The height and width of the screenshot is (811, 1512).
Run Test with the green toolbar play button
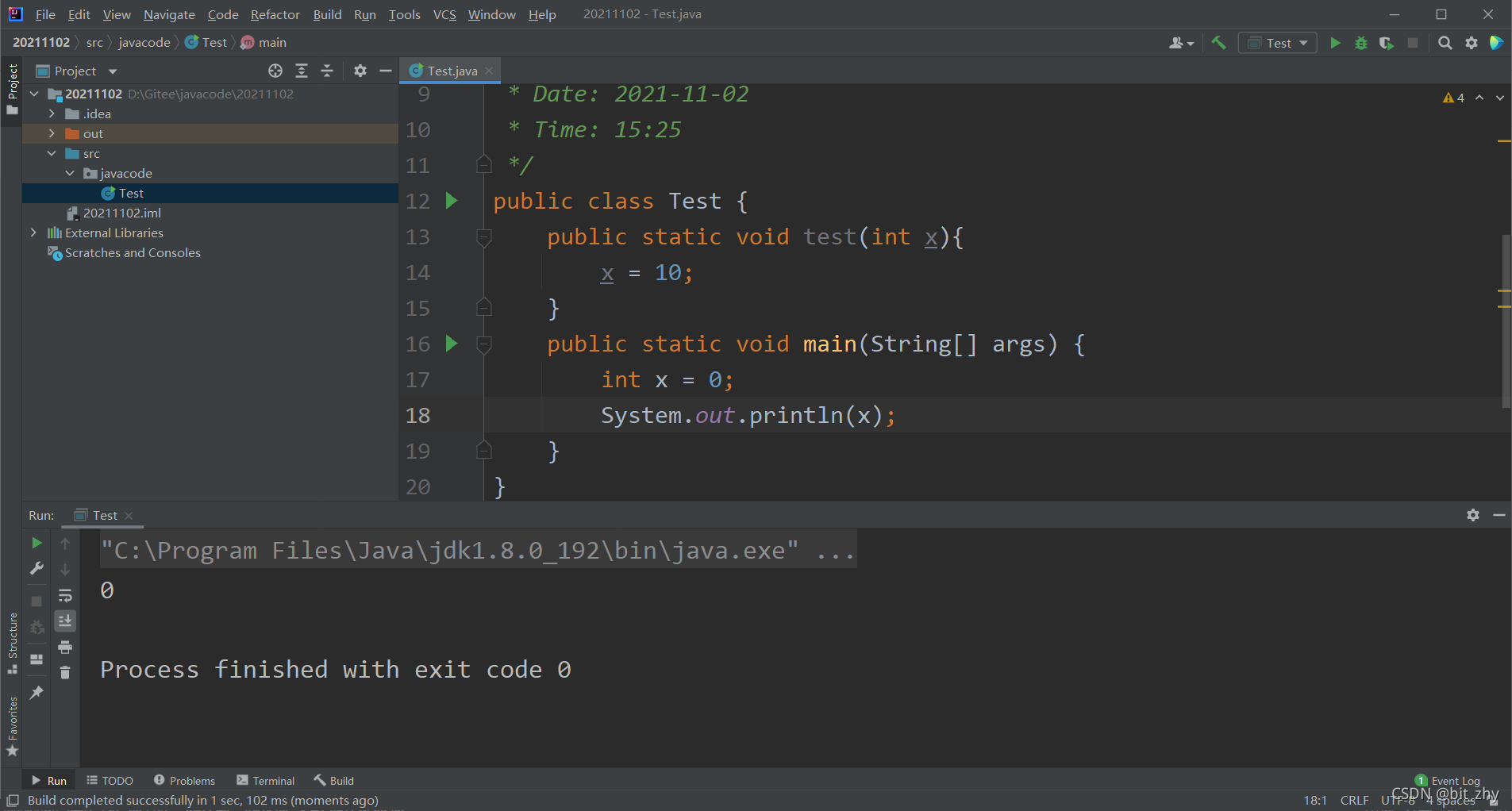(x=1335, y=43)
